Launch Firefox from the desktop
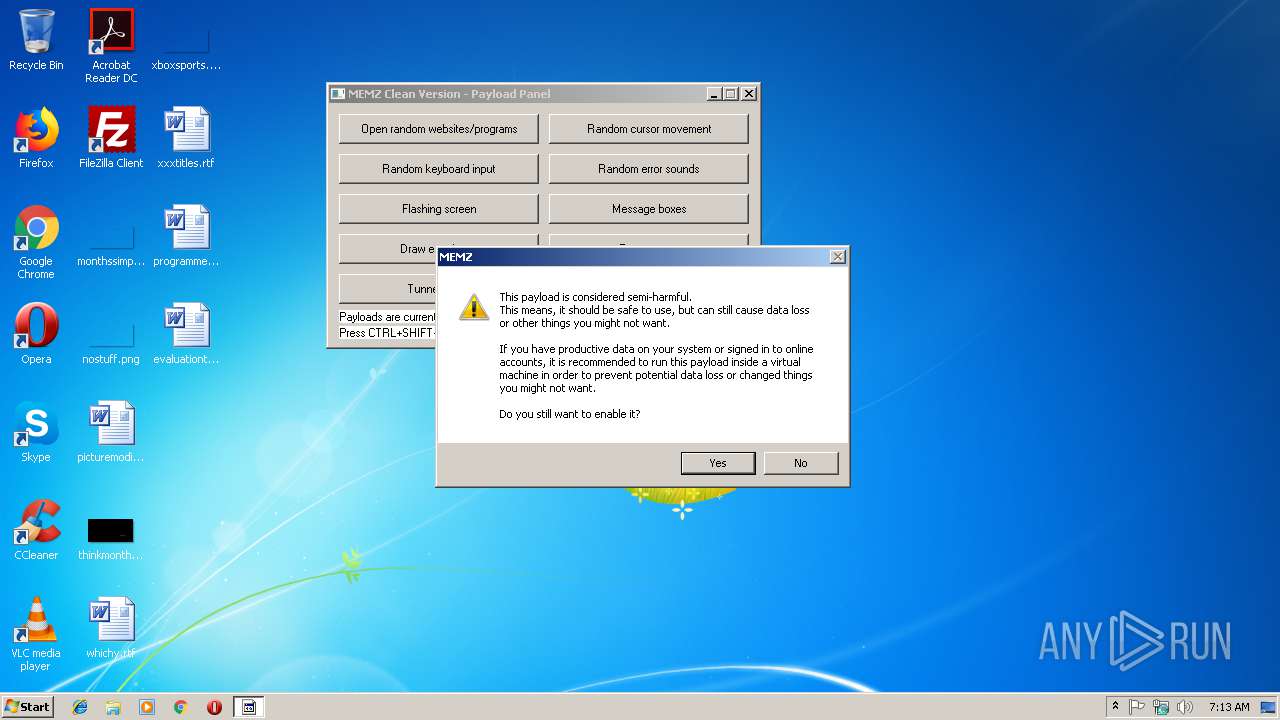This screenshot has width=1280, height=720. point(36,138)
